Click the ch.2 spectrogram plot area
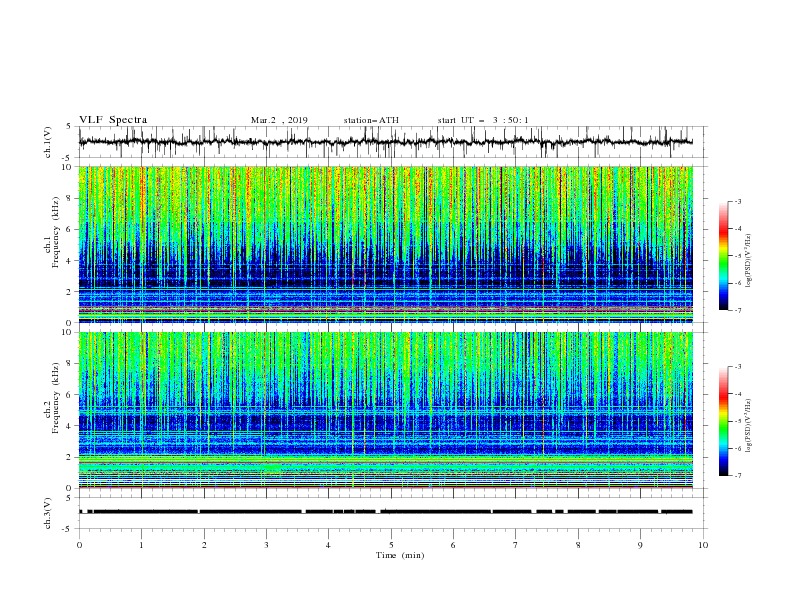 click(x=385, y=410)
